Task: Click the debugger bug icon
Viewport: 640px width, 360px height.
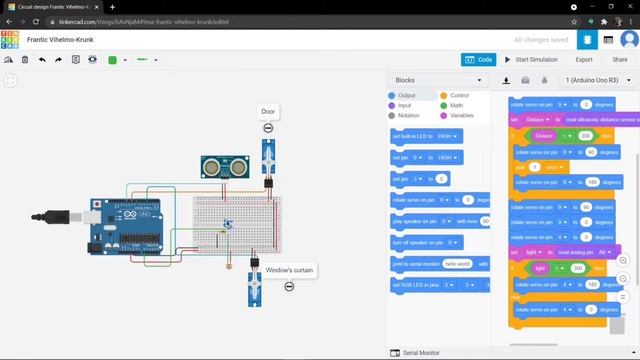Action: click(x=544, y=80)
